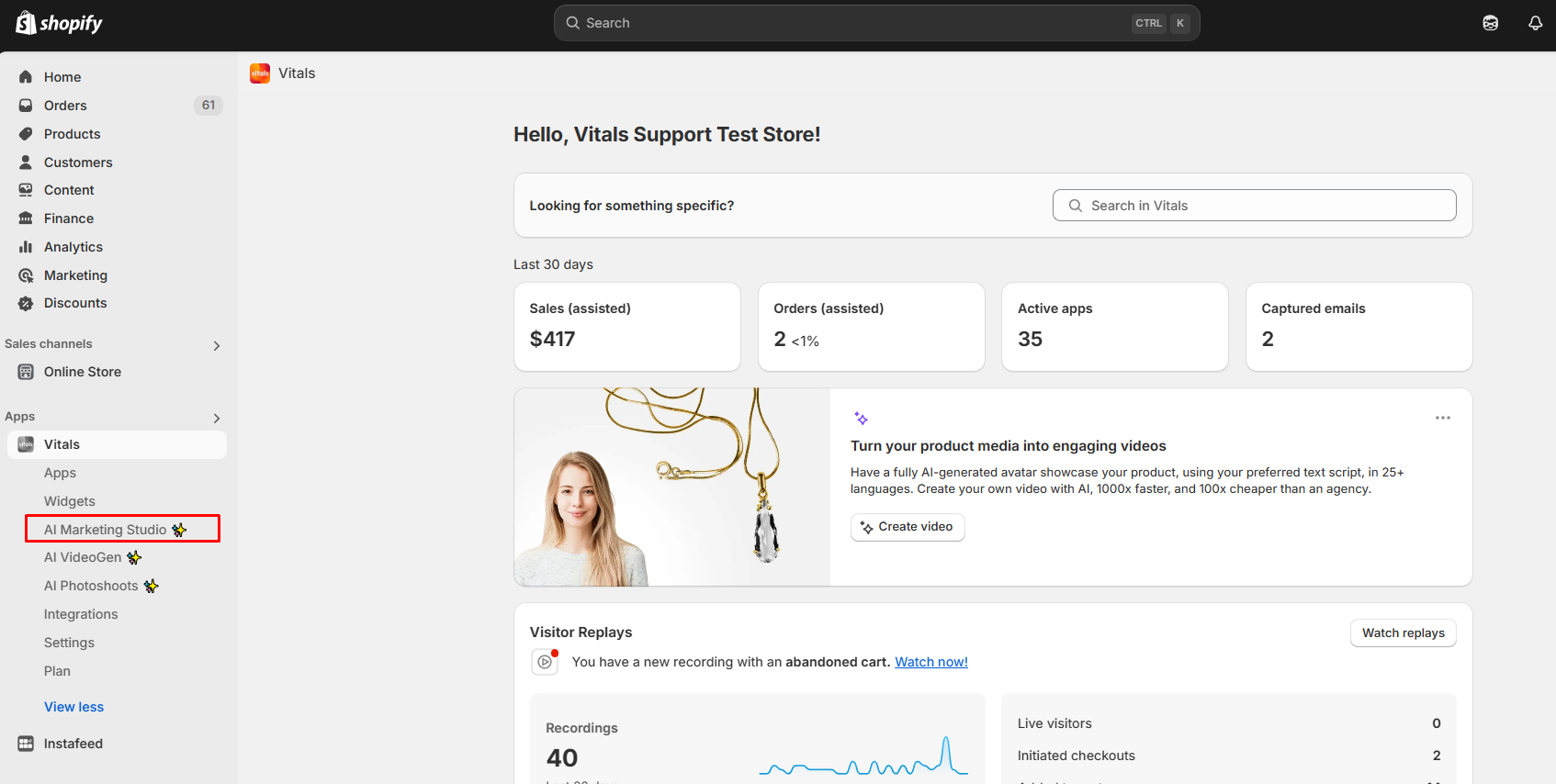Click the visitor replay recording icon
This screenshot has width=1556, height=784.
[x=545, y=662]
